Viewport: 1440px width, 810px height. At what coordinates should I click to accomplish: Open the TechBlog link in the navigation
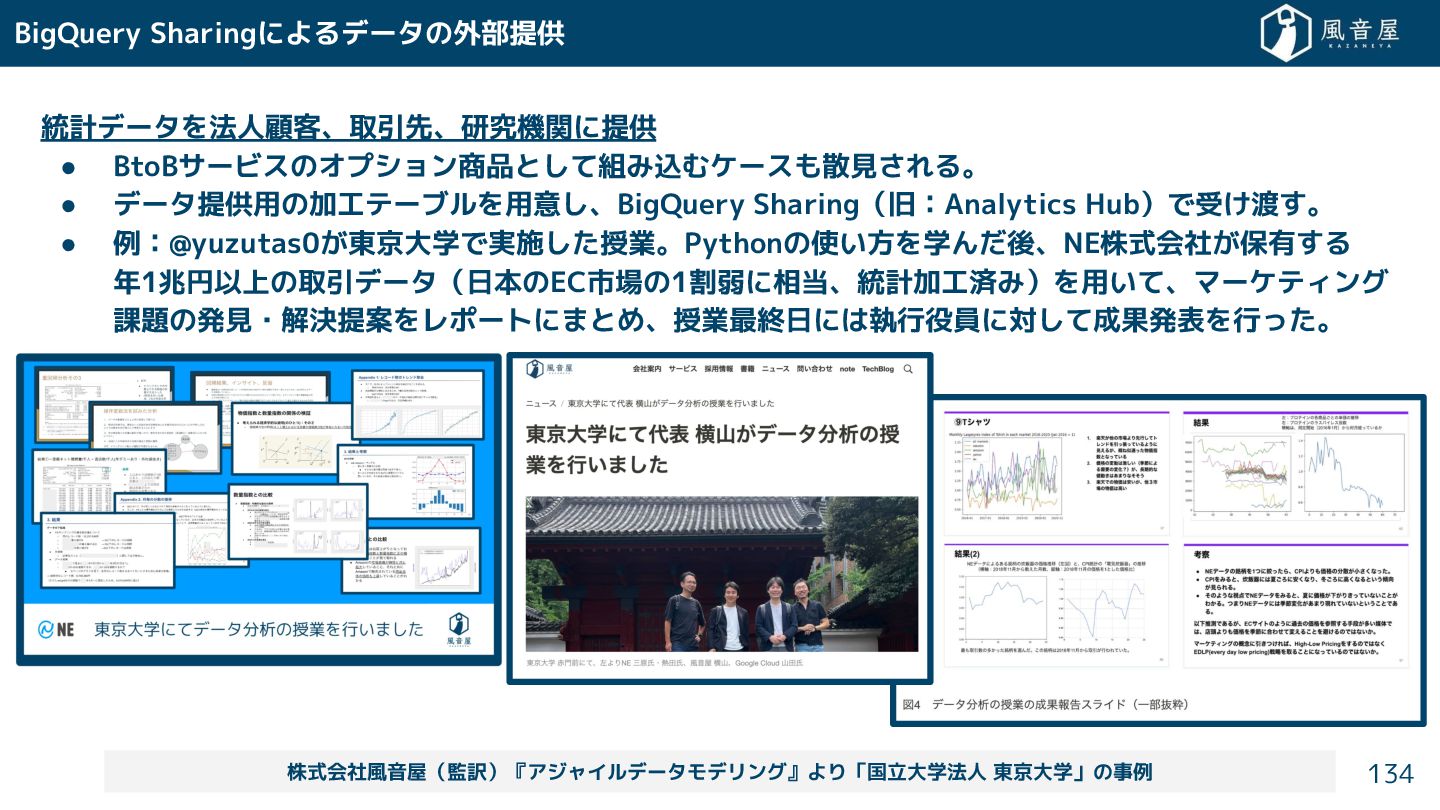[877, 369]
